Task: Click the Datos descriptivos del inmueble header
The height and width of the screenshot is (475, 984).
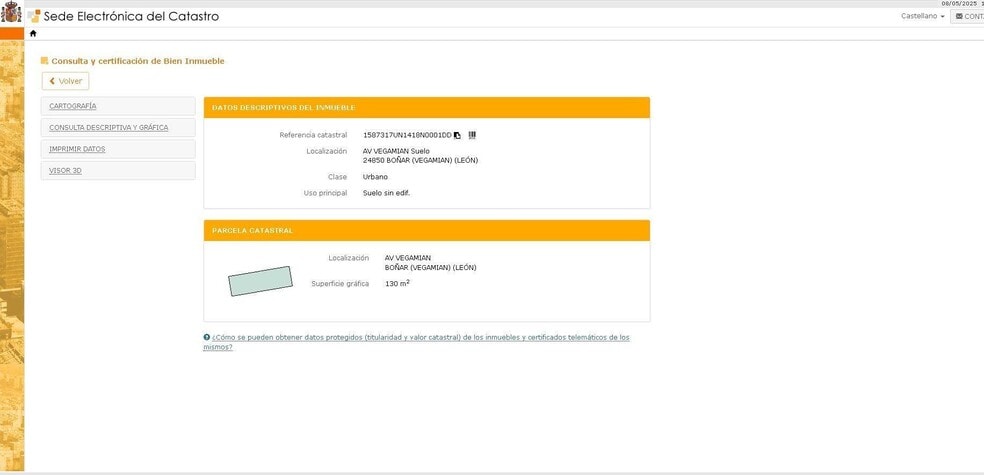Action: [284, 108]
